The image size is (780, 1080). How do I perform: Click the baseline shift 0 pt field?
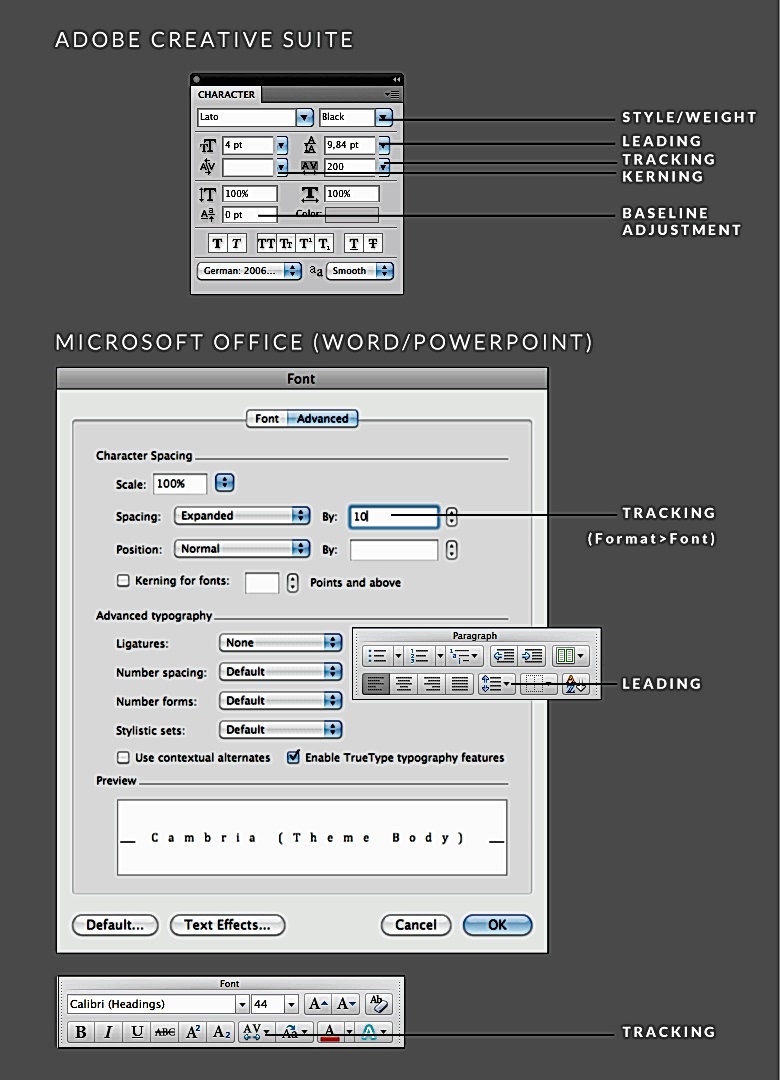pos(249,215)
